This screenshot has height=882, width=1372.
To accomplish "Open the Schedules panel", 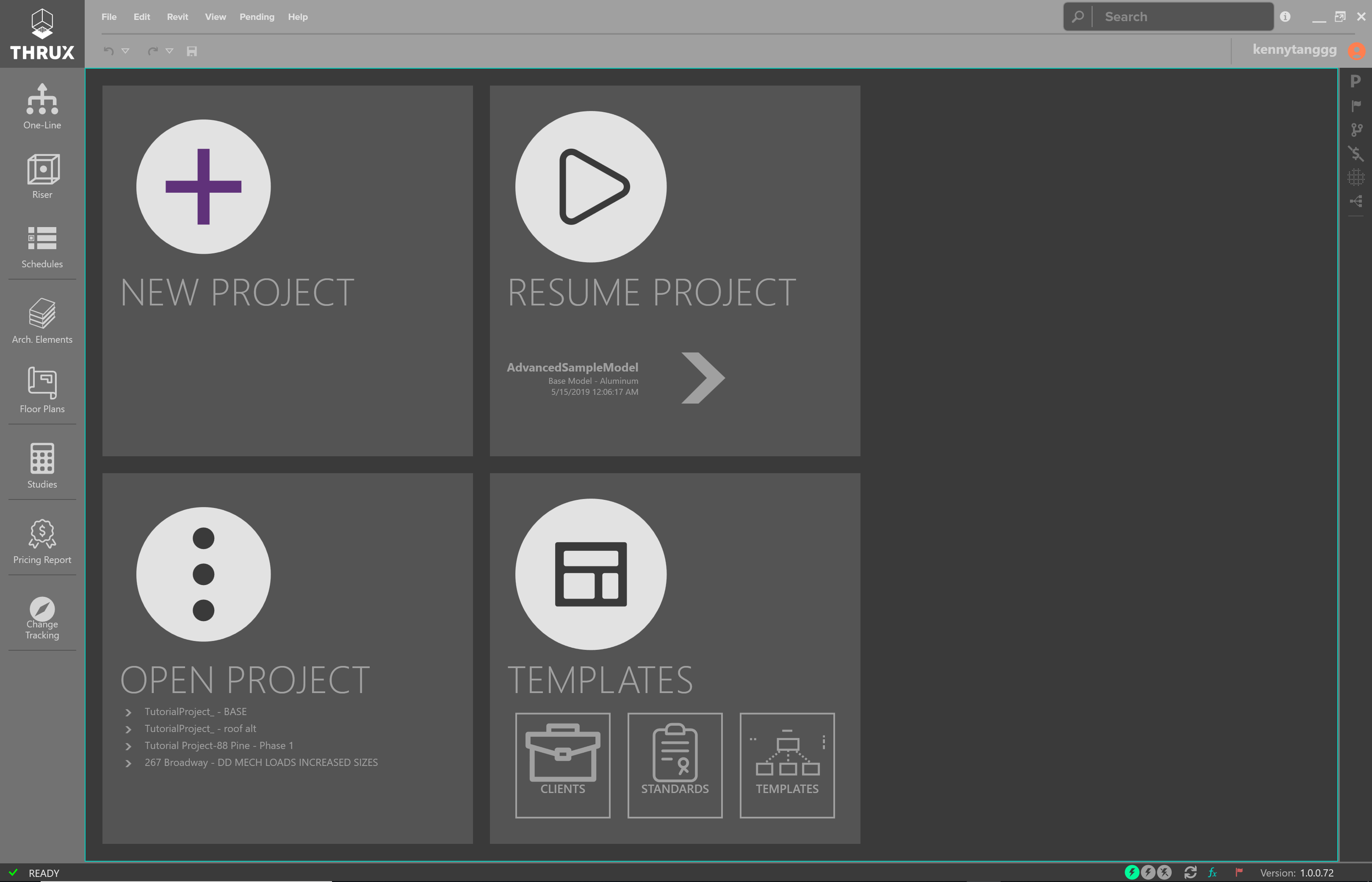I will pyautogui.click(x=42, y=246).
